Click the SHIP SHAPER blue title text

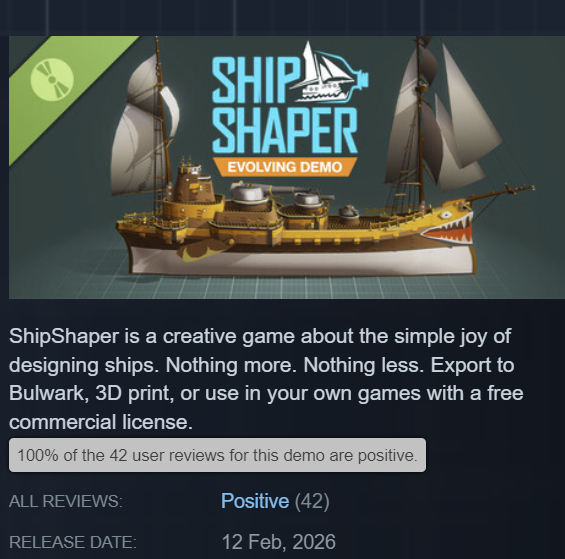coord(285,105)
